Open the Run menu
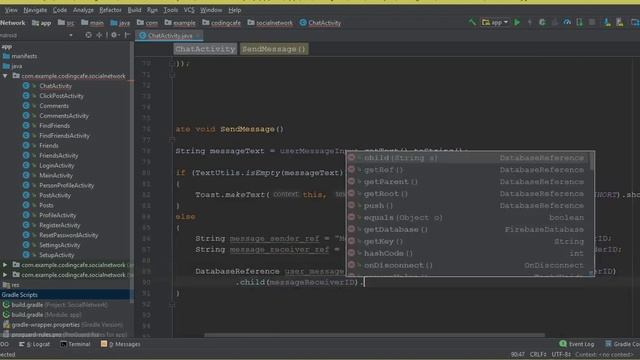 pos(152,10)
